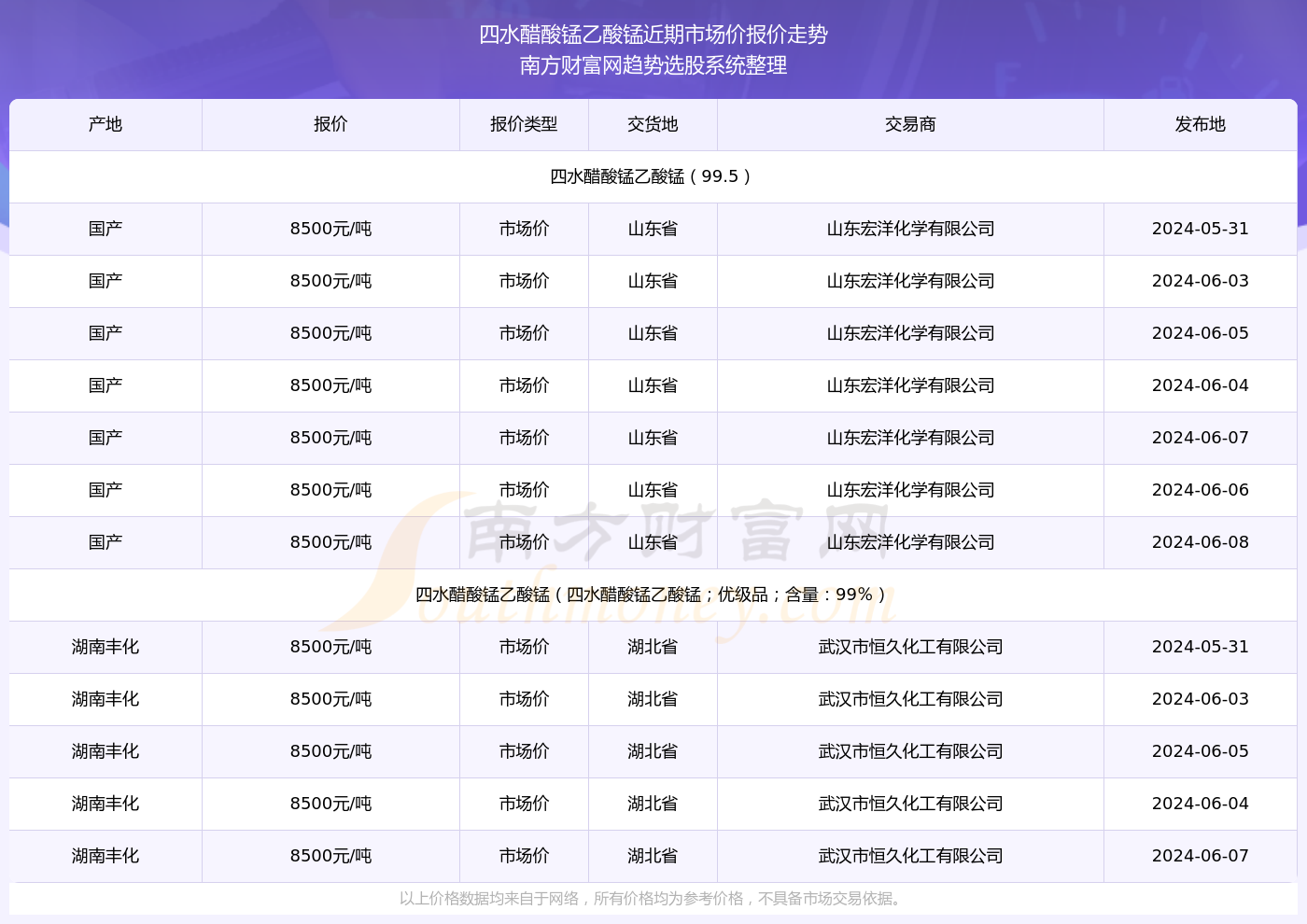The height and width of the screenshot is (924, 1307).
Task: Click the 报价类型 column header
Action: coord(524,124)
